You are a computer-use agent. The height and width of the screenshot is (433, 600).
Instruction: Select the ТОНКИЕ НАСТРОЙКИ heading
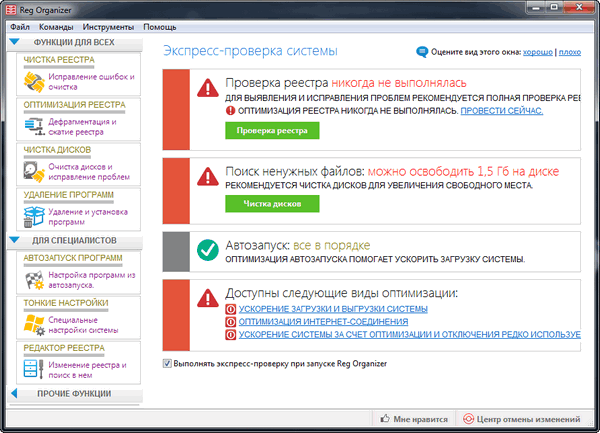coord(66,303)
